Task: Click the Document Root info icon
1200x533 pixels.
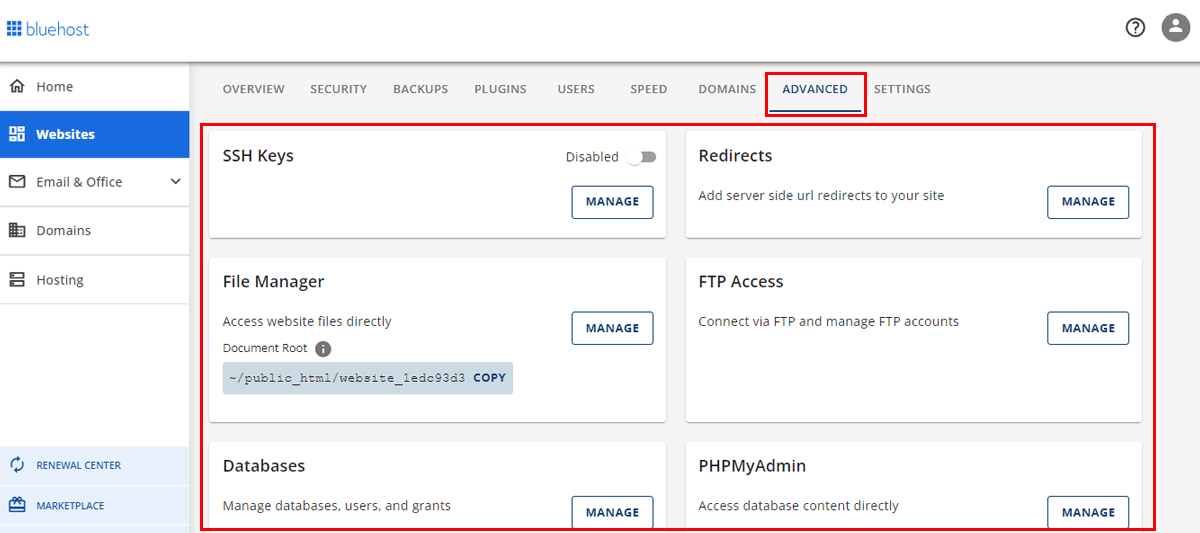Action: click(x=323, y=349)
